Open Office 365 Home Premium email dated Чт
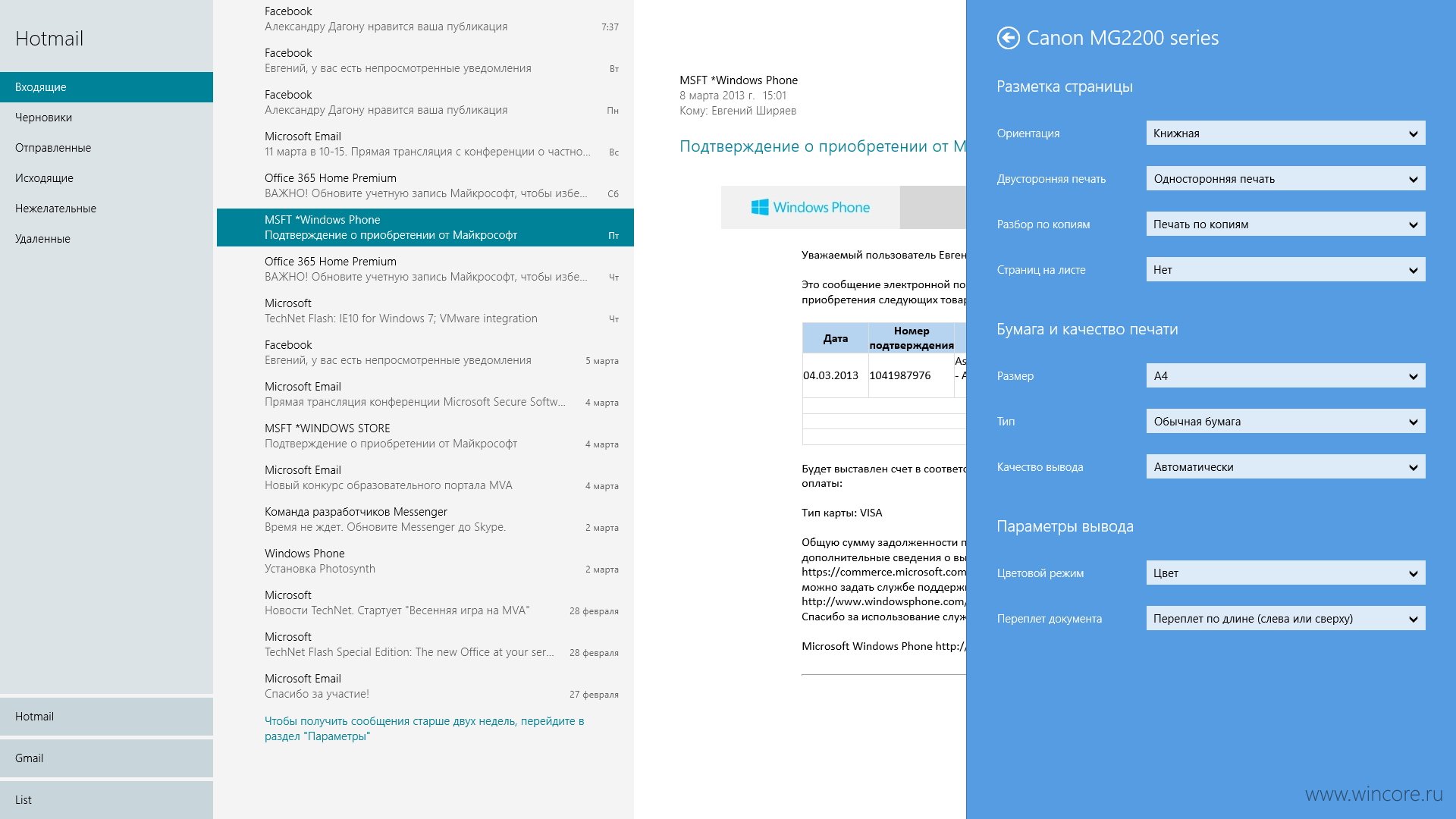The image size is (1456, 819). click(x=425, y=269)
